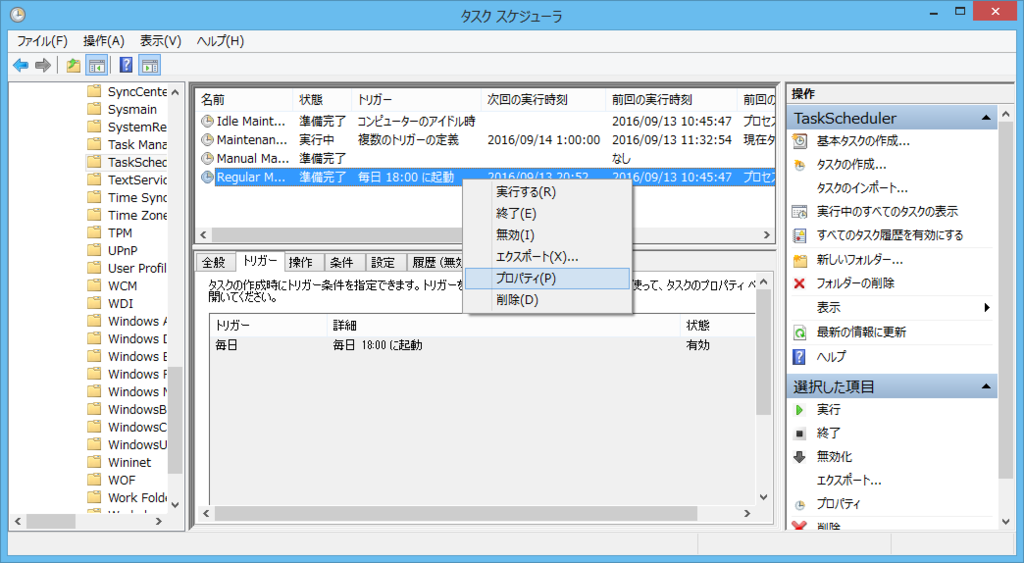Collapse the TaskScheduler actions section
The width and height of the screenshot is (1024, 563).
pos(985,118)
